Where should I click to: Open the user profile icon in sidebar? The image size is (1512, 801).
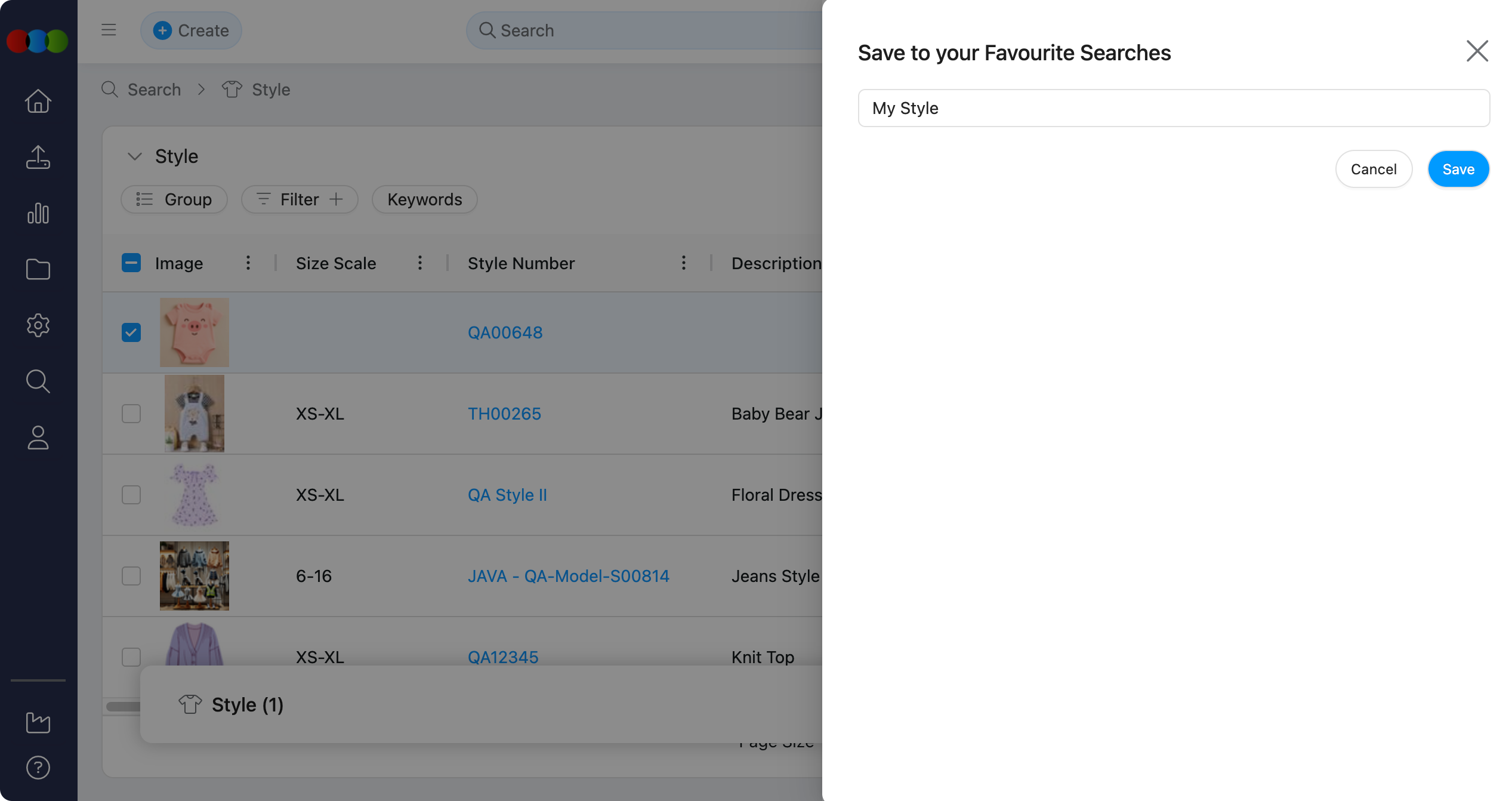click(38, 438)
